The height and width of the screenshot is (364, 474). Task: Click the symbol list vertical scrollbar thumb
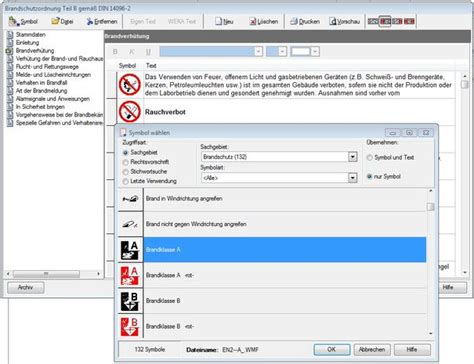pos(431,207)
